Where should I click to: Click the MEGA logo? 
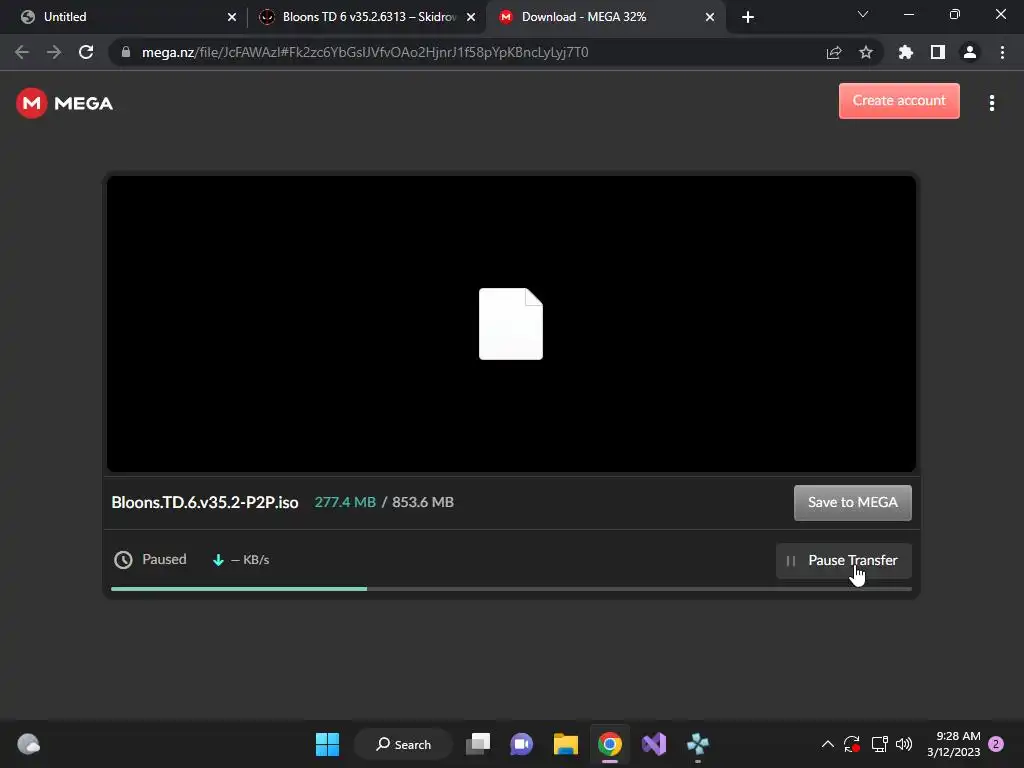tap(64, 103)
